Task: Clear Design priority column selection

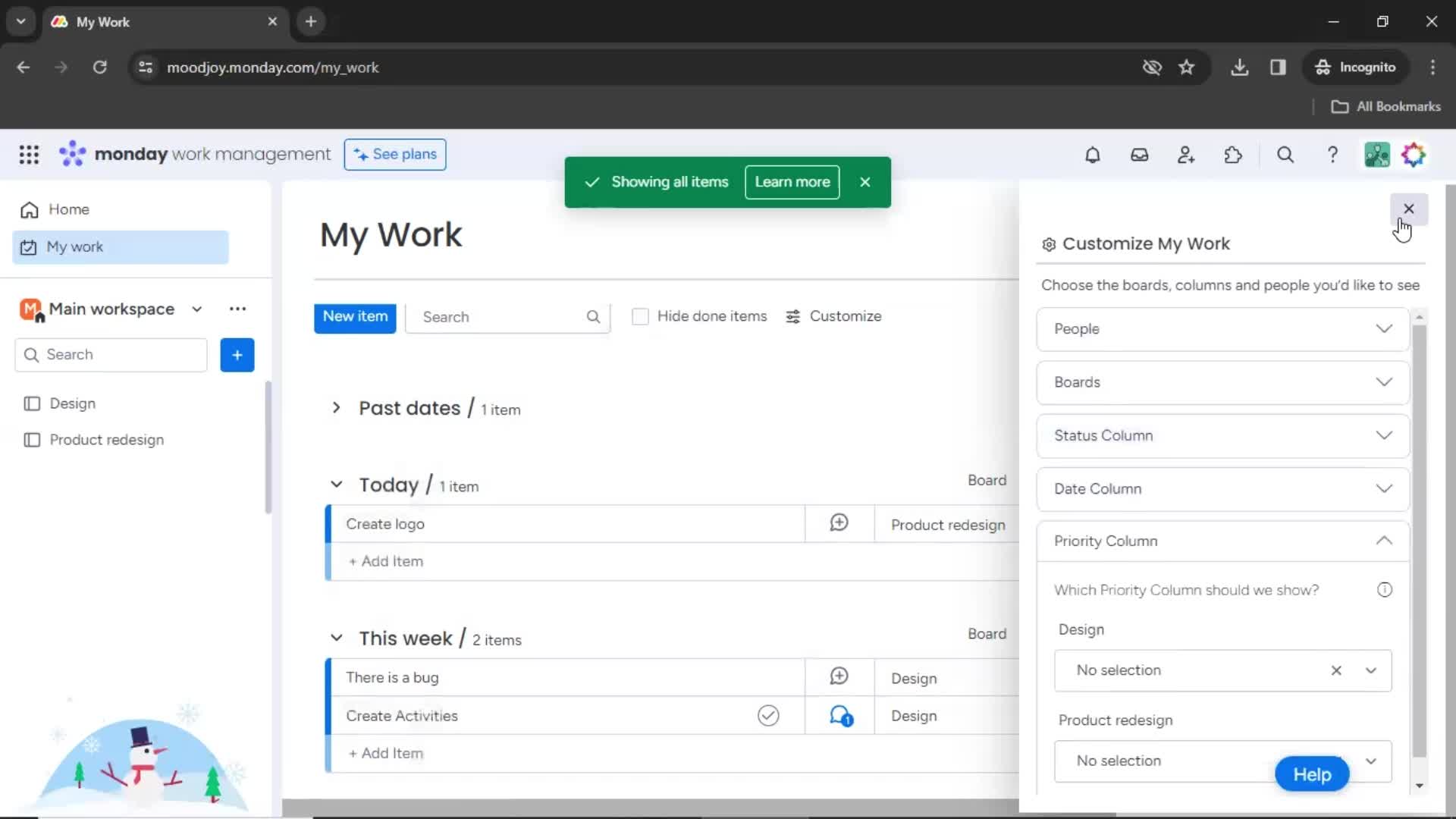Action: click(1336, 670)
